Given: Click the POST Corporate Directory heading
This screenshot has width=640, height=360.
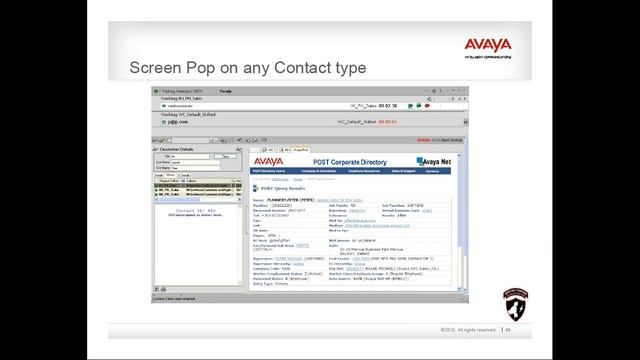Looking at the screenshot, I should 350,162.
